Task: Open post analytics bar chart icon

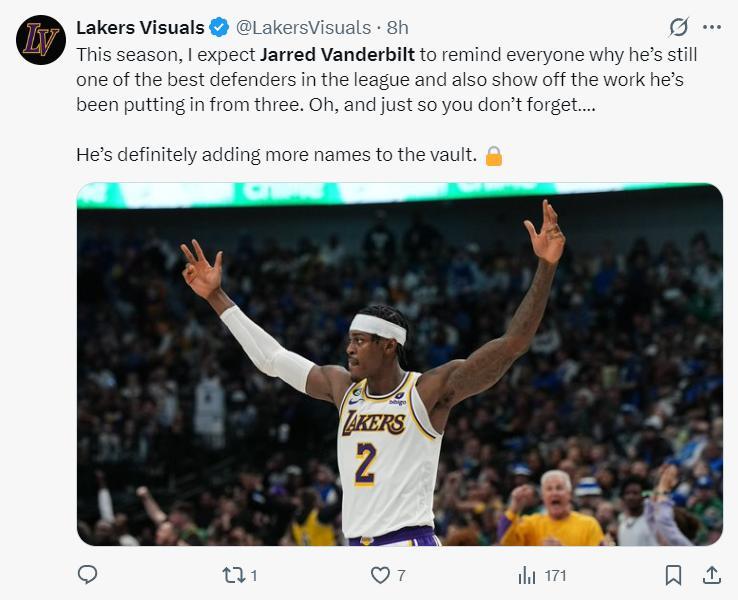Action: point(526,575)
